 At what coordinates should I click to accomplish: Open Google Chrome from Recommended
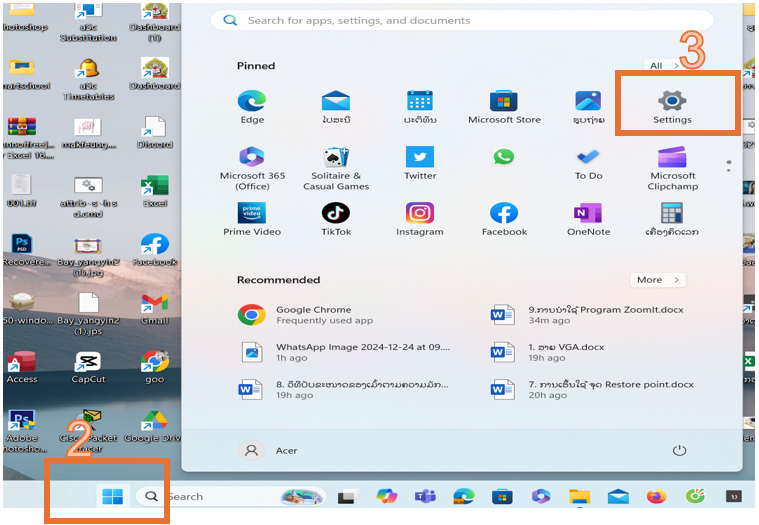[312, 315]
